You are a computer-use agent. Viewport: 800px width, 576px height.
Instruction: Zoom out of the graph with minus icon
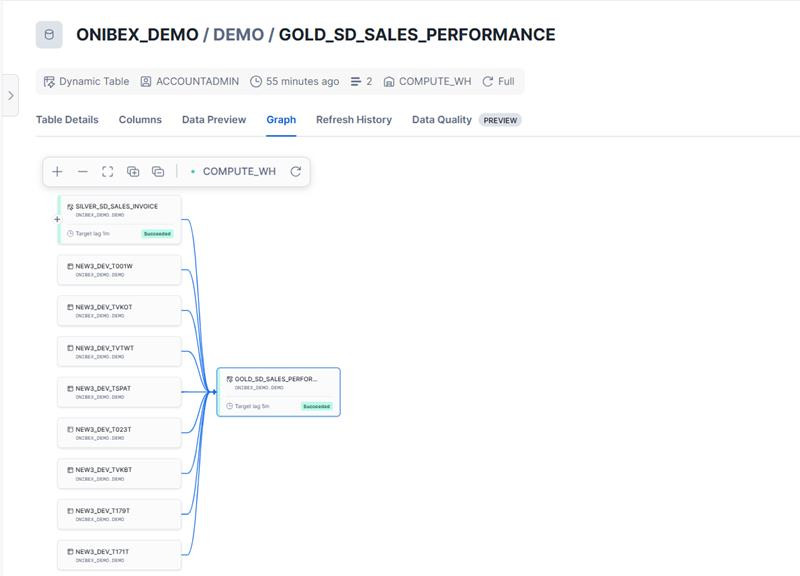point(83,172)
